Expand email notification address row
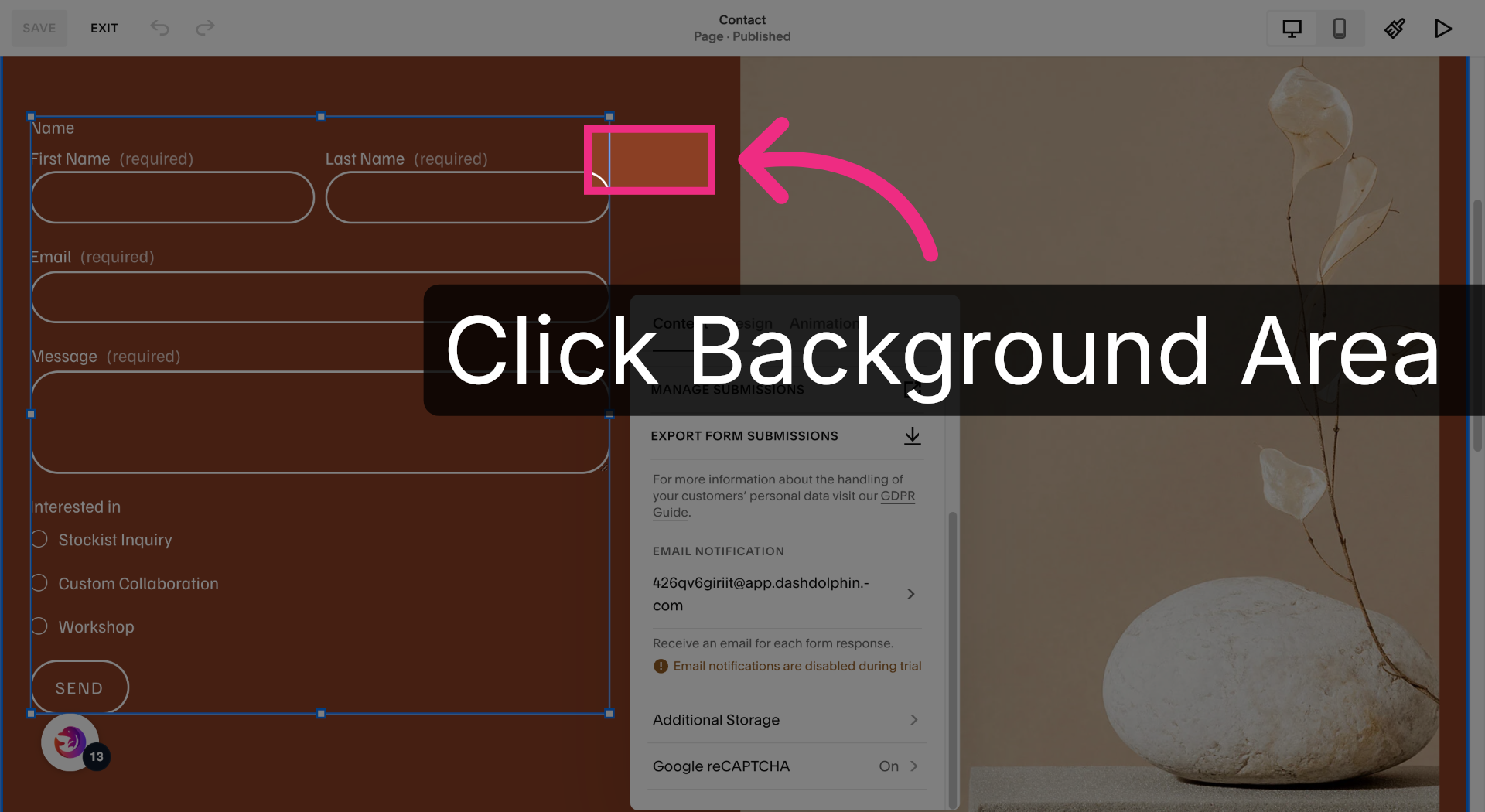The height and width of the screenshot is (812, 1485). tap(786, 594)
